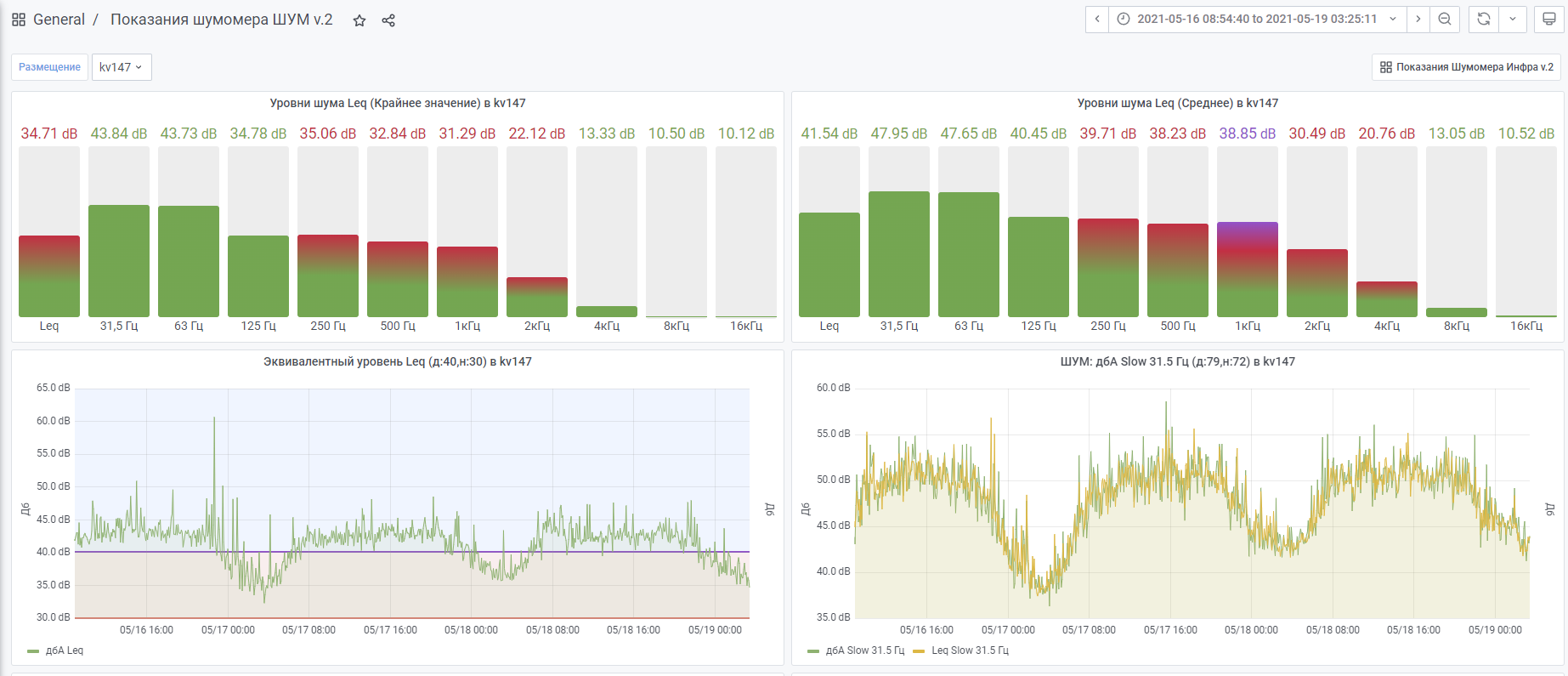1568x676 pixels.
Task: Click 05/17 08:00 tick on Leq chart
Action: [309, 630]
